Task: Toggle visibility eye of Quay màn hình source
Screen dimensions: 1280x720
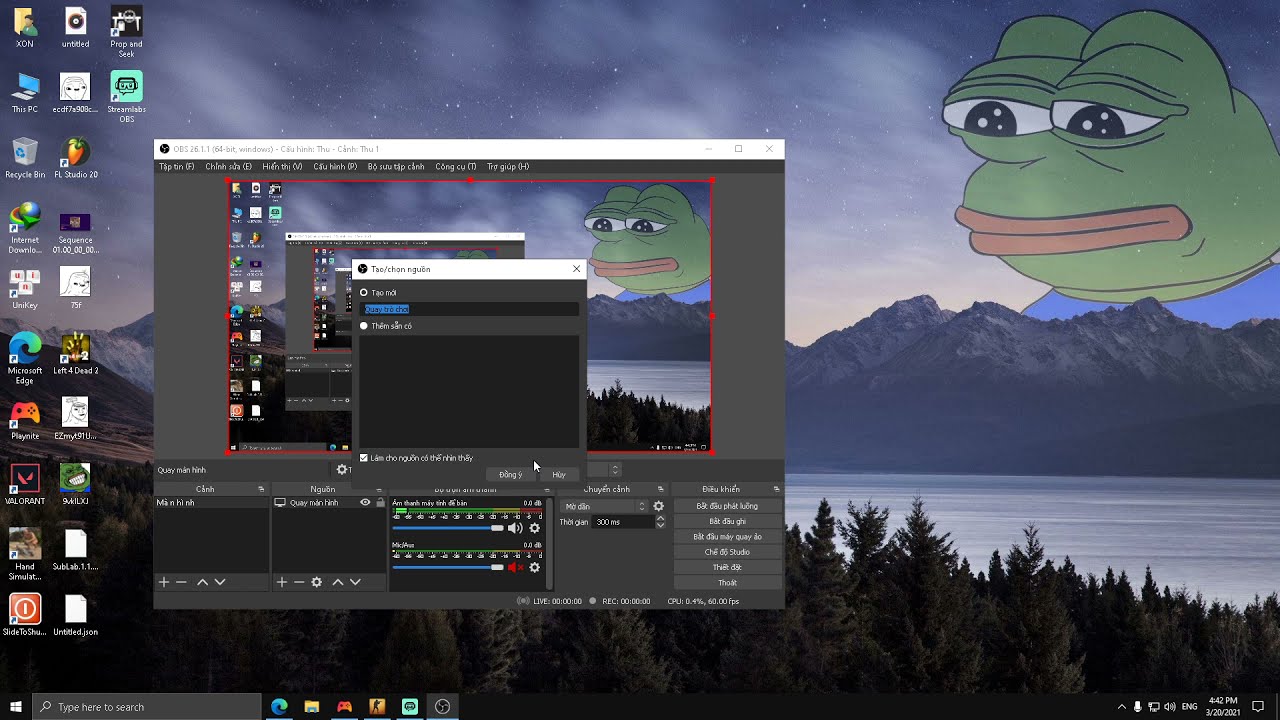Action: (365, 502)
